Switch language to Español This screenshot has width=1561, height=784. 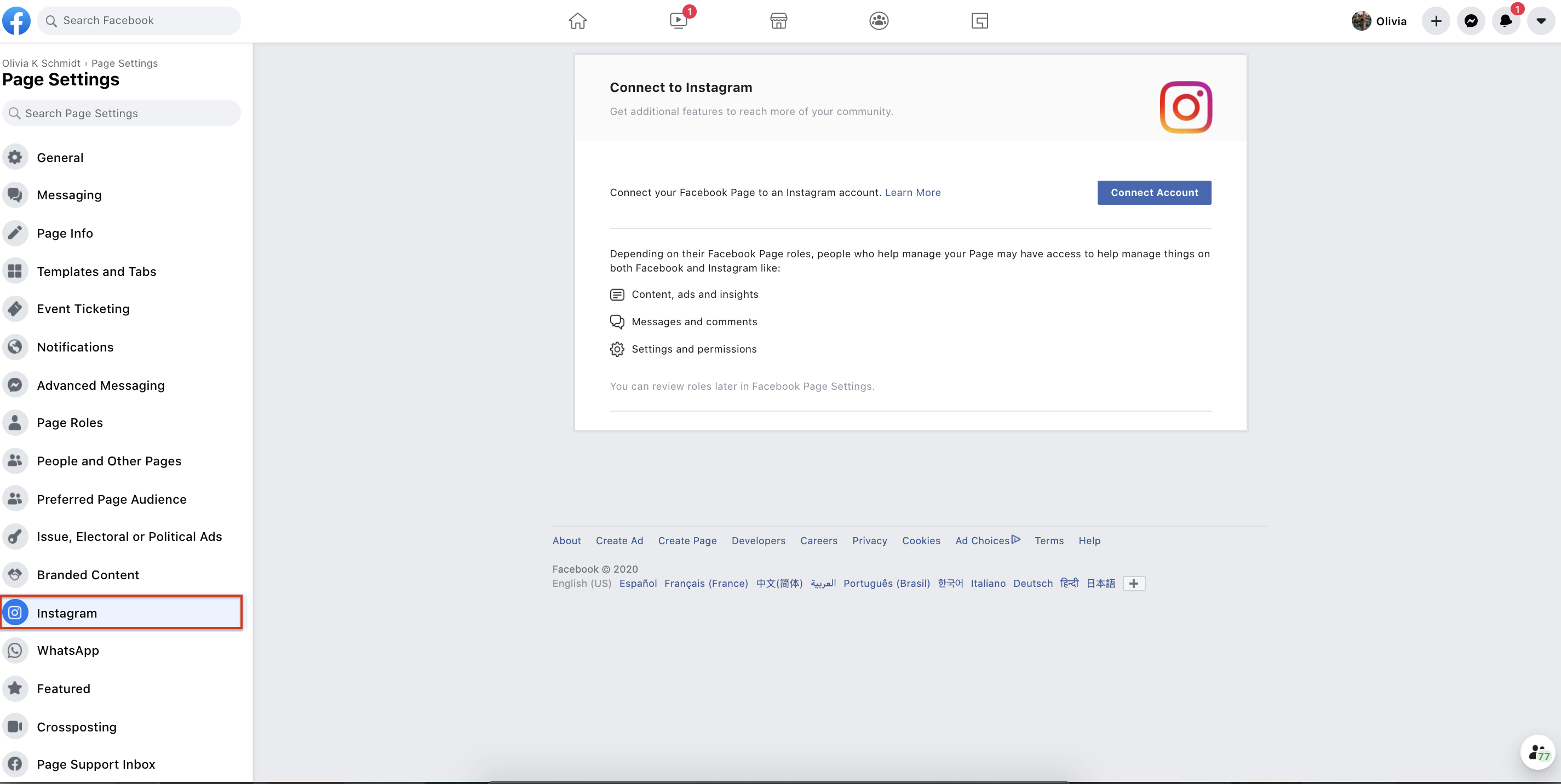point(638,584)
